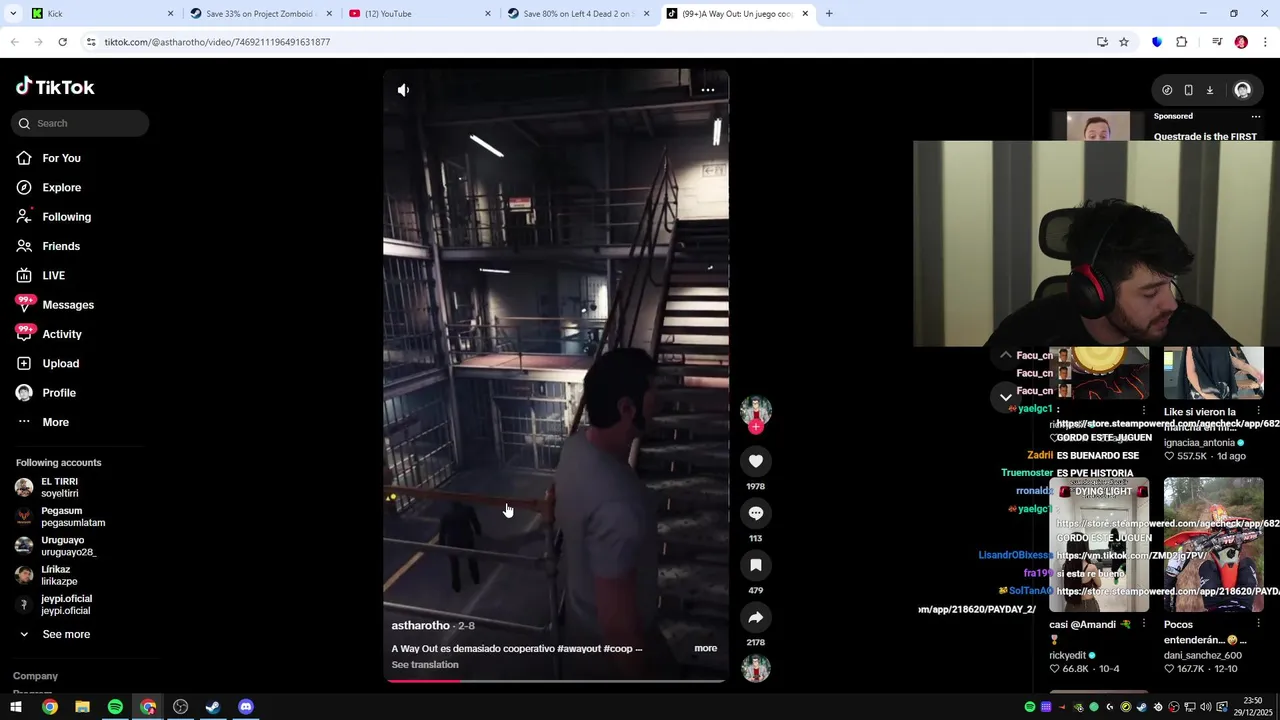Viewport: 1280px width, 720px height.
Task: Open Lirikaz following account
Action: click(60, 575)
